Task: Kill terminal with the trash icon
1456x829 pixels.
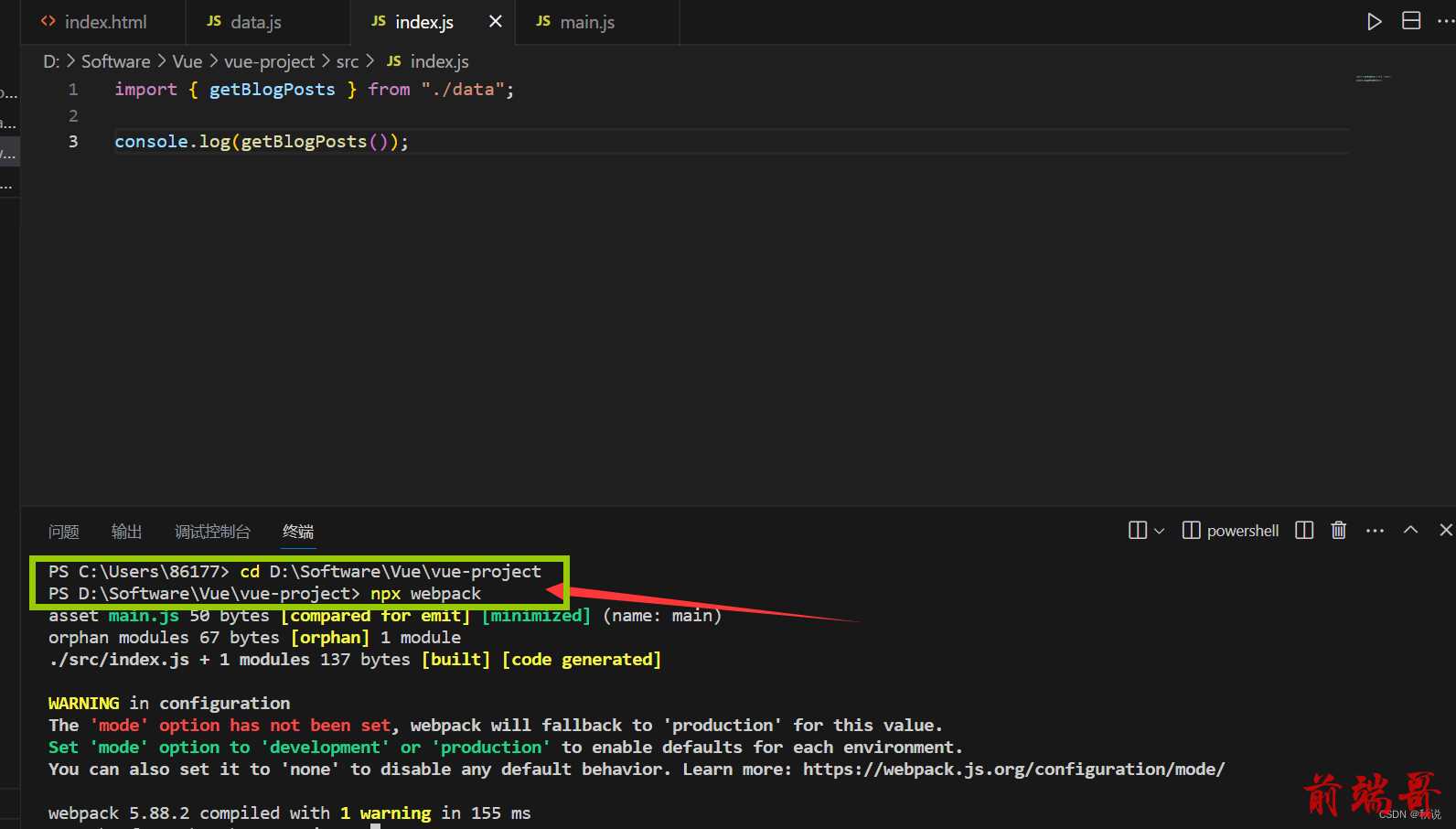Action: pyautogui.click(x=1339, y=531)
